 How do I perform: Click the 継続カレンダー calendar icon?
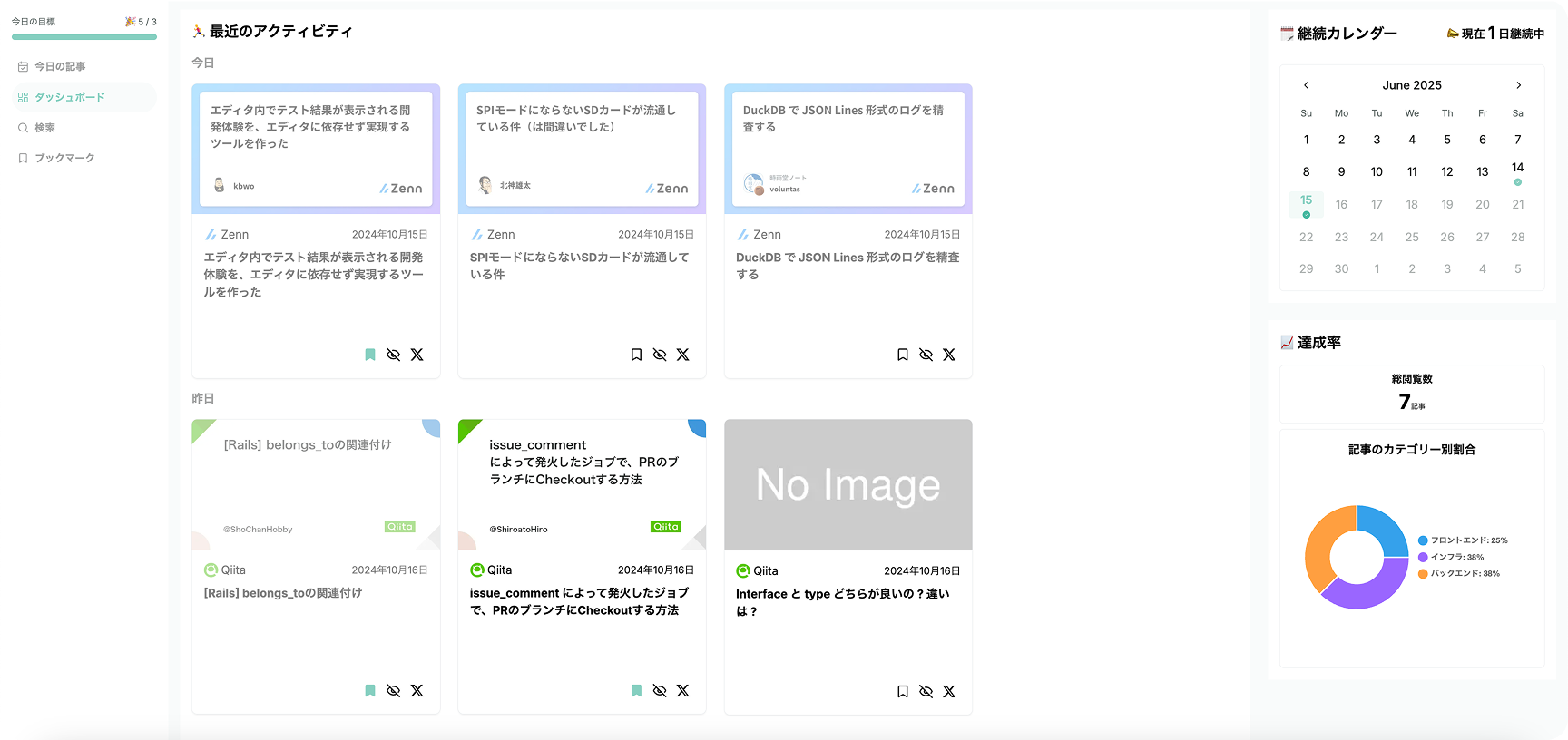click(x=1287, y=34)
